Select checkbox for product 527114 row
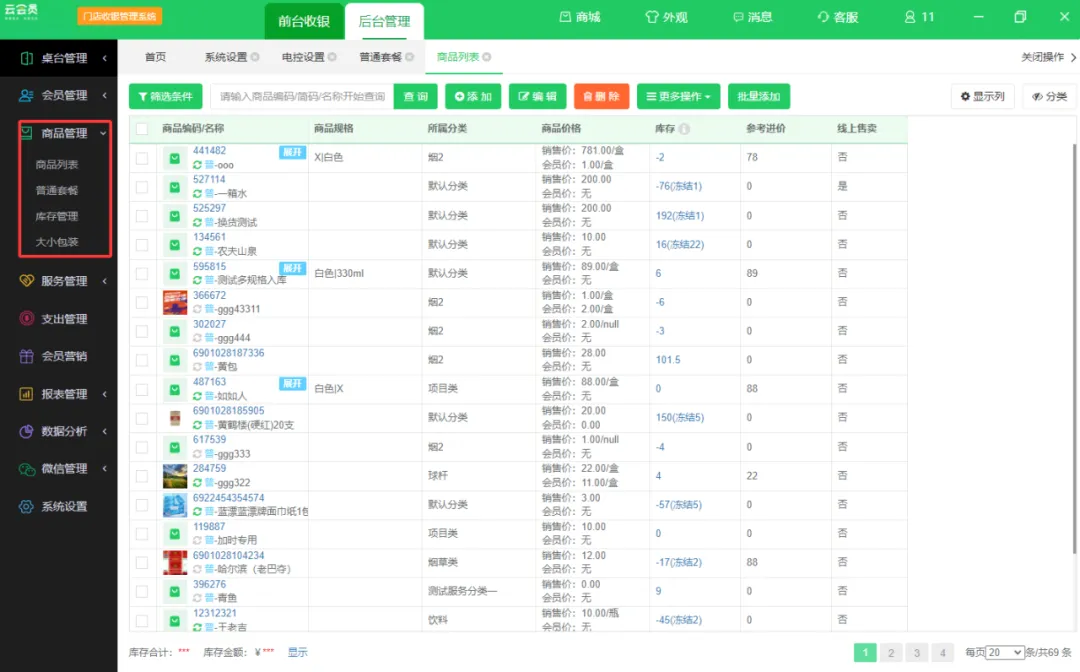 pos(142,187)
